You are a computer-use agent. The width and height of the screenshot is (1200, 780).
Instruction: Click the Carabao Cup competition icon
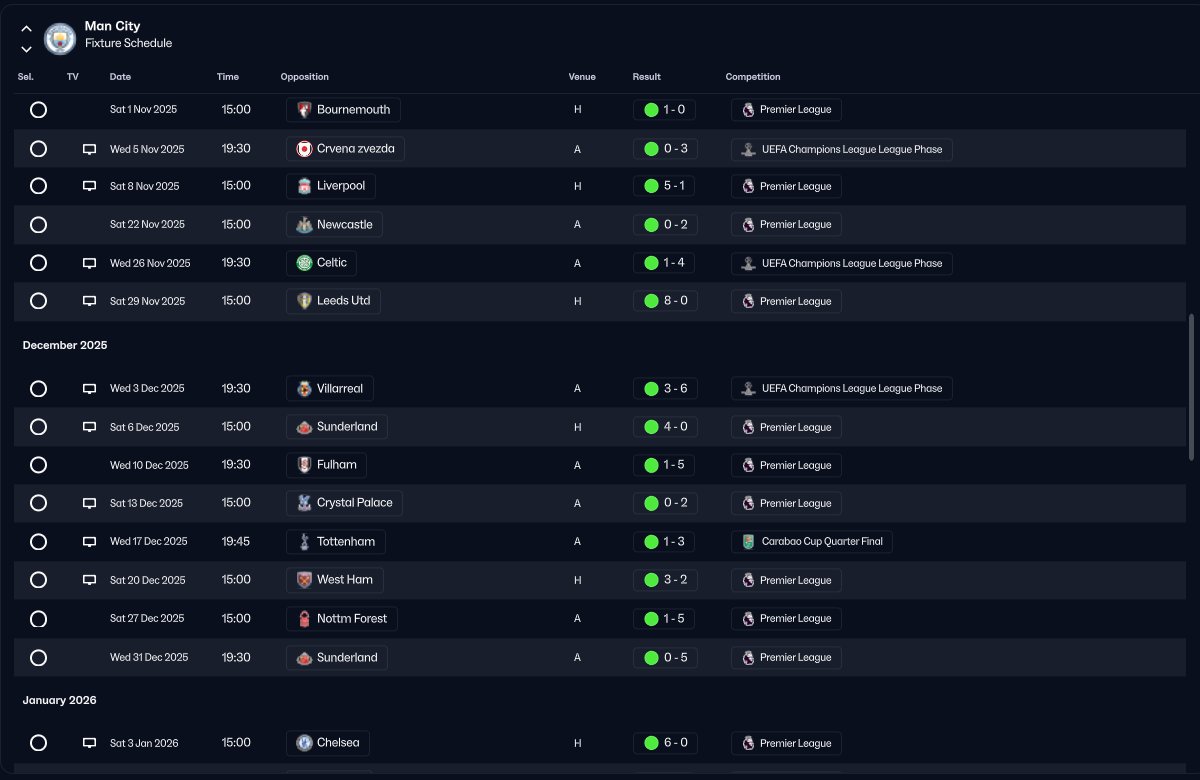[x=747, y=542]
